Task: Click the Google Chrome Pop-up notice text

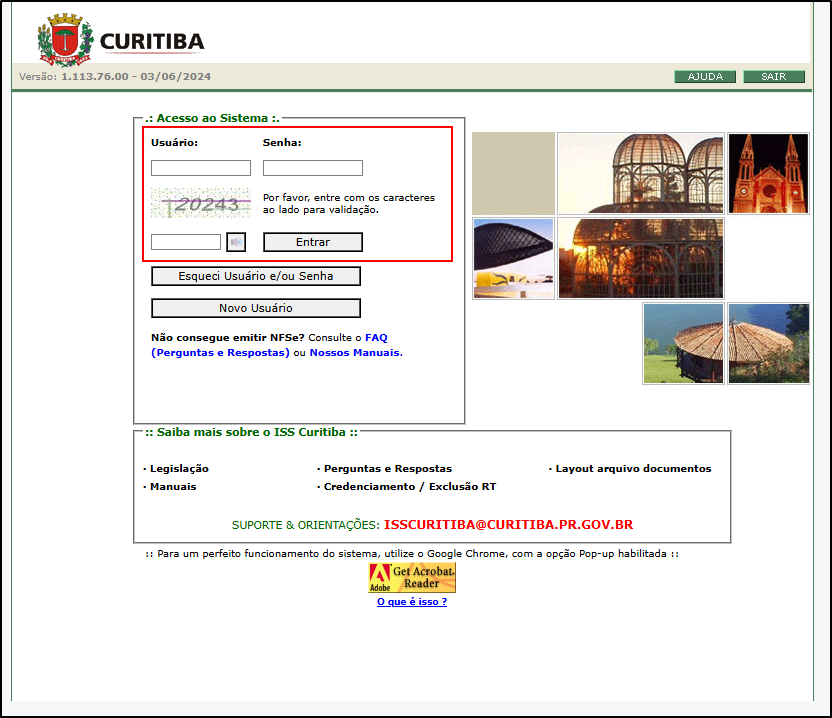Action: [412, 553]
